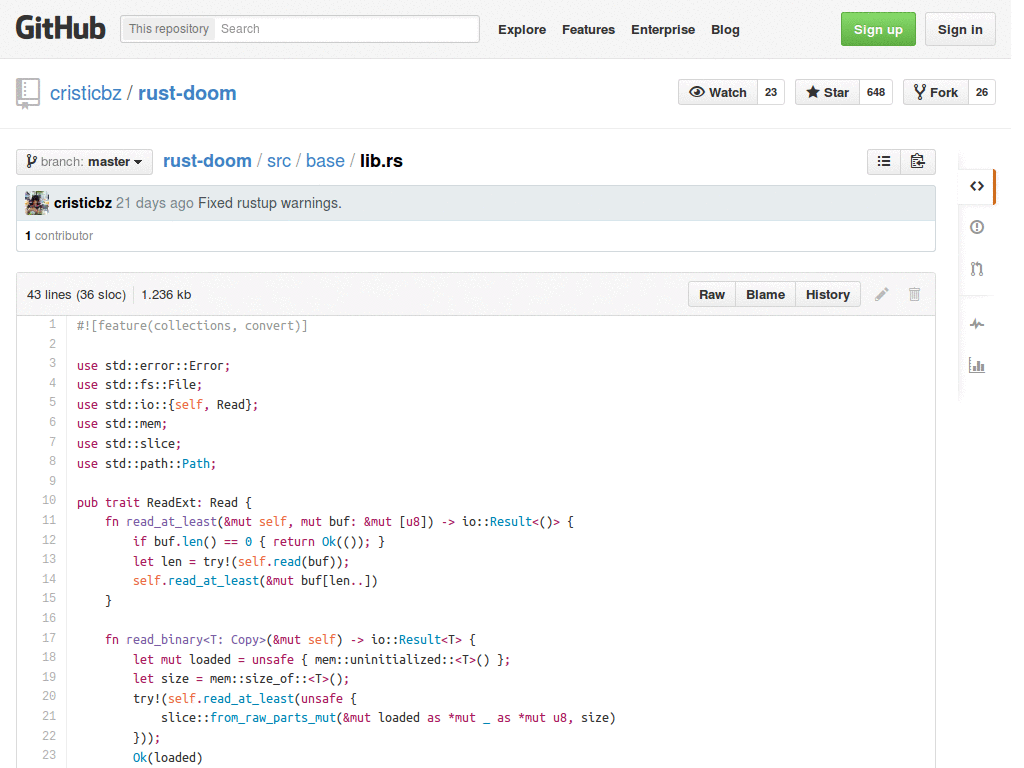
Task: Open the Pull requests sidebar icon
Action: tap(976, 269)
